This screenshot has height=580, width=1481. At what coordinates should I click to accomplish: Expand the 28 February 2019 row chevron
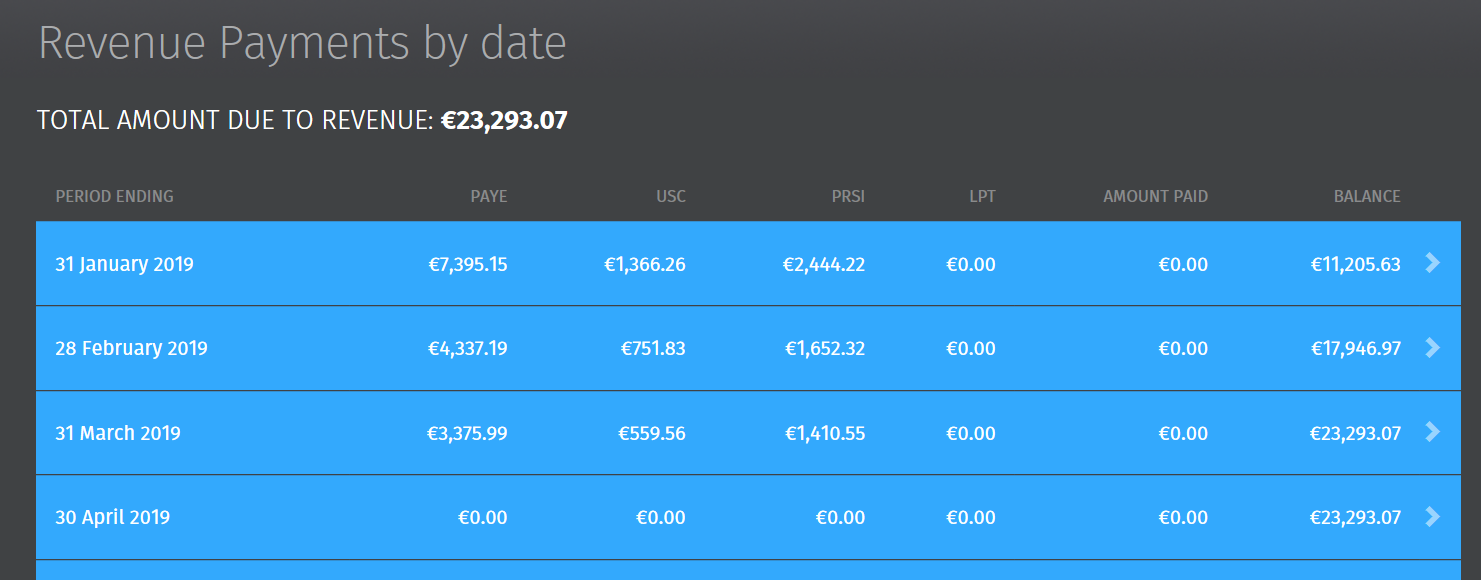coord(1432,347)
